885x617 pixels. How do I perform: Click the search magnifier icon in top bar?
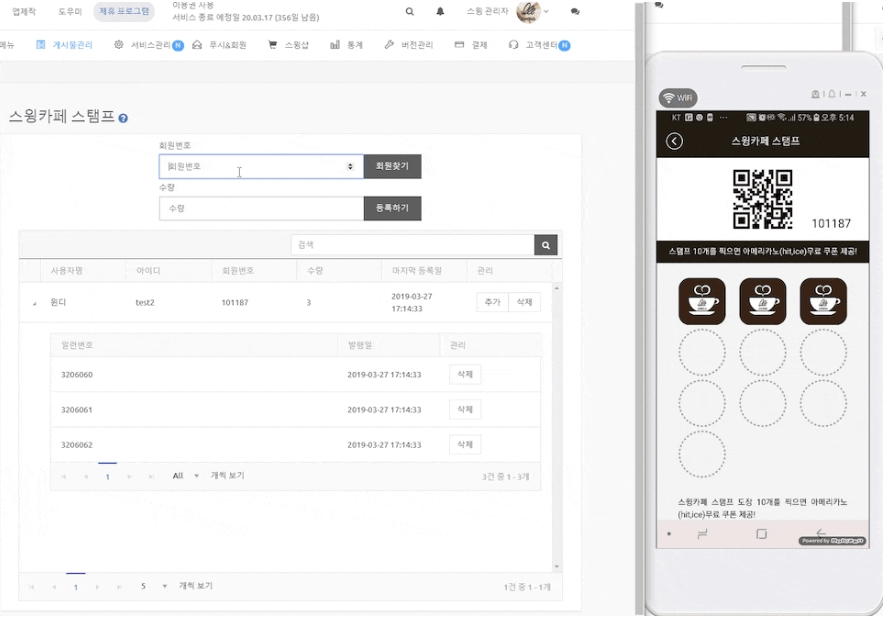409,12
